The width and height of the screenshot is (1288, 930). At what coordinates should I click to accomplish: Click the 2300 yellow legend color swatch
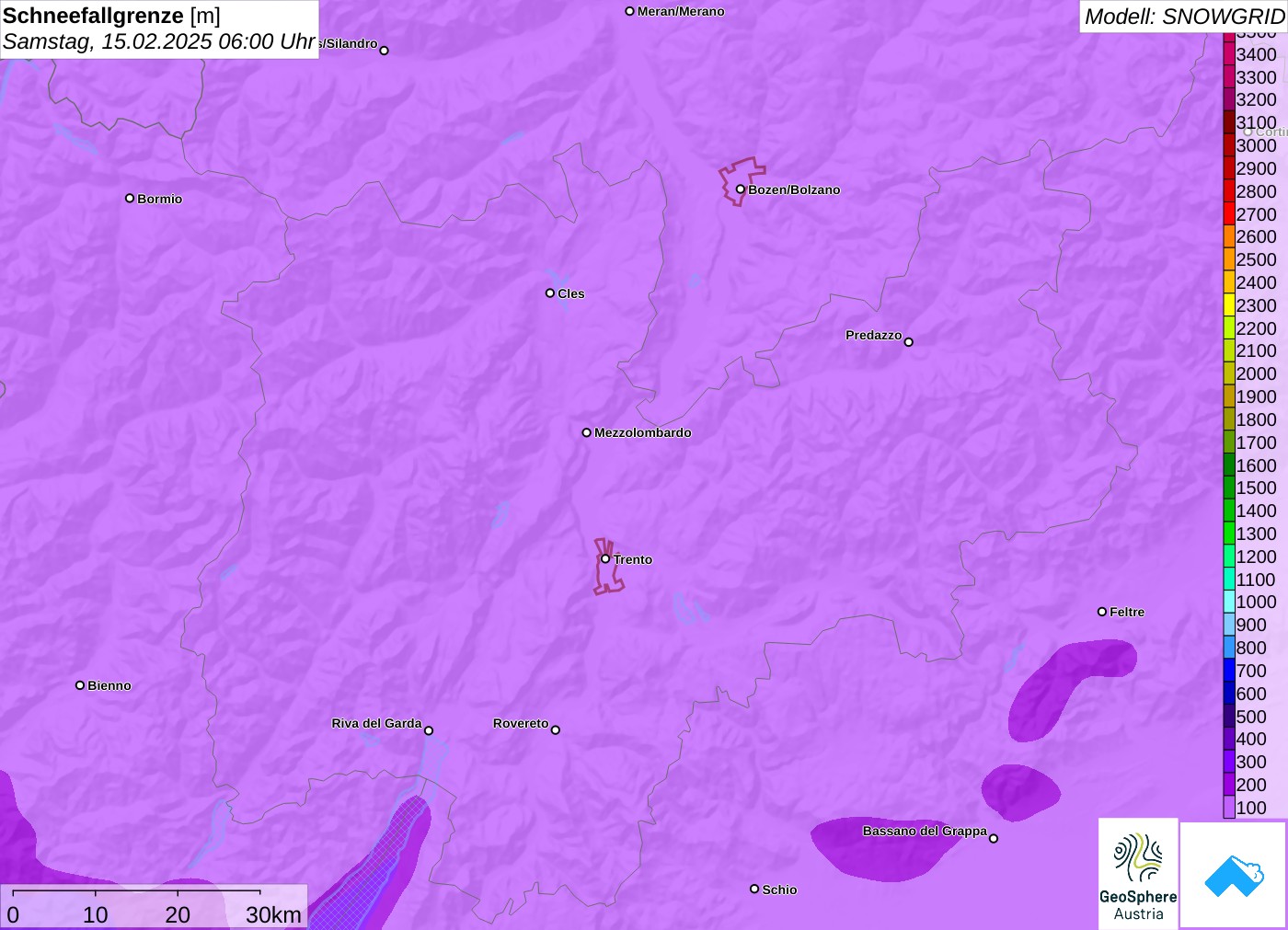coord(1229,304)
